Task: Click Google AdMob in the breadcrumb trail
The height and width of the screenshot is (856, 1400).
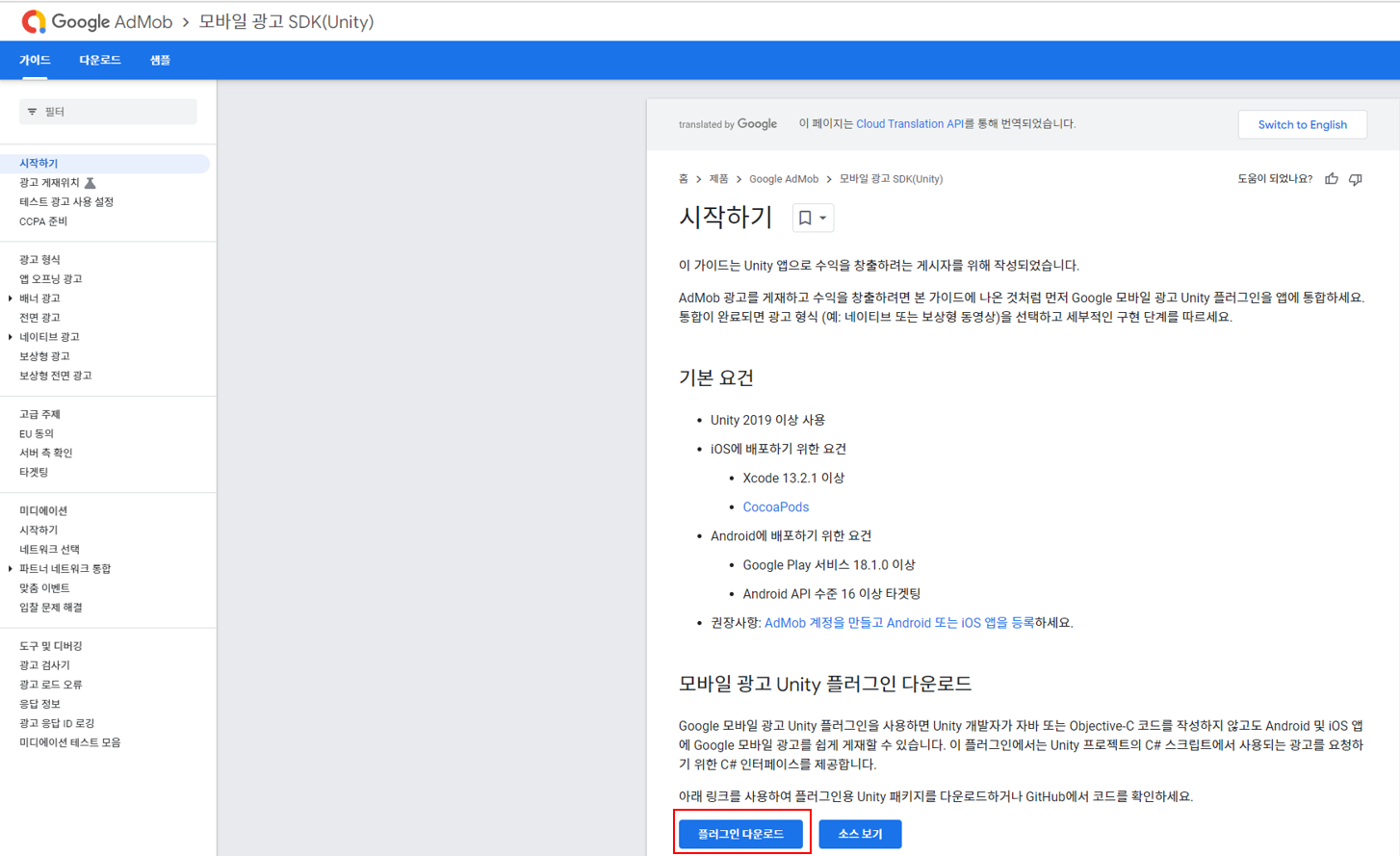Action: pyautogui.click(x=784, y=179)
